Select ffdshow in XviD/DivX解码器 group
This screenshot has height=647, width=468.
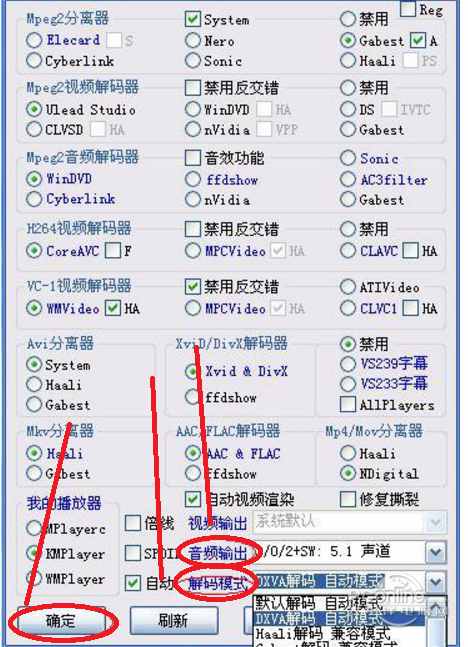pyautogui.click(x=192, y=397)
